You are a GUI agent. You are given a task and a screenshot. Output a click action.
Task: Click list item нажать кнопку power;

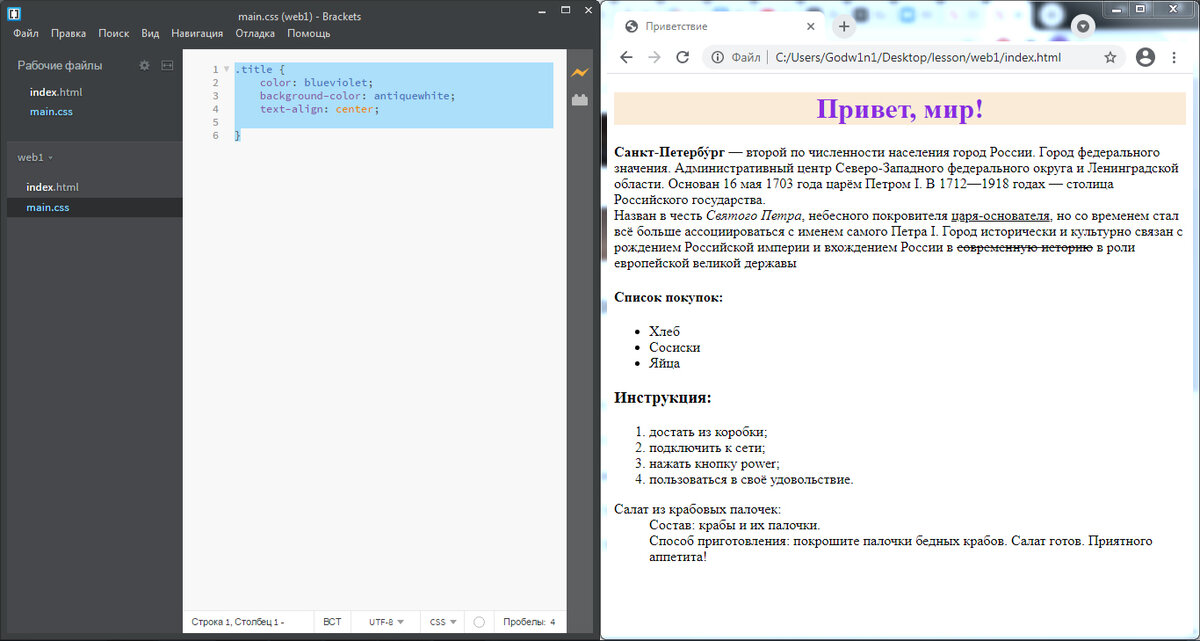click(714, 463)
